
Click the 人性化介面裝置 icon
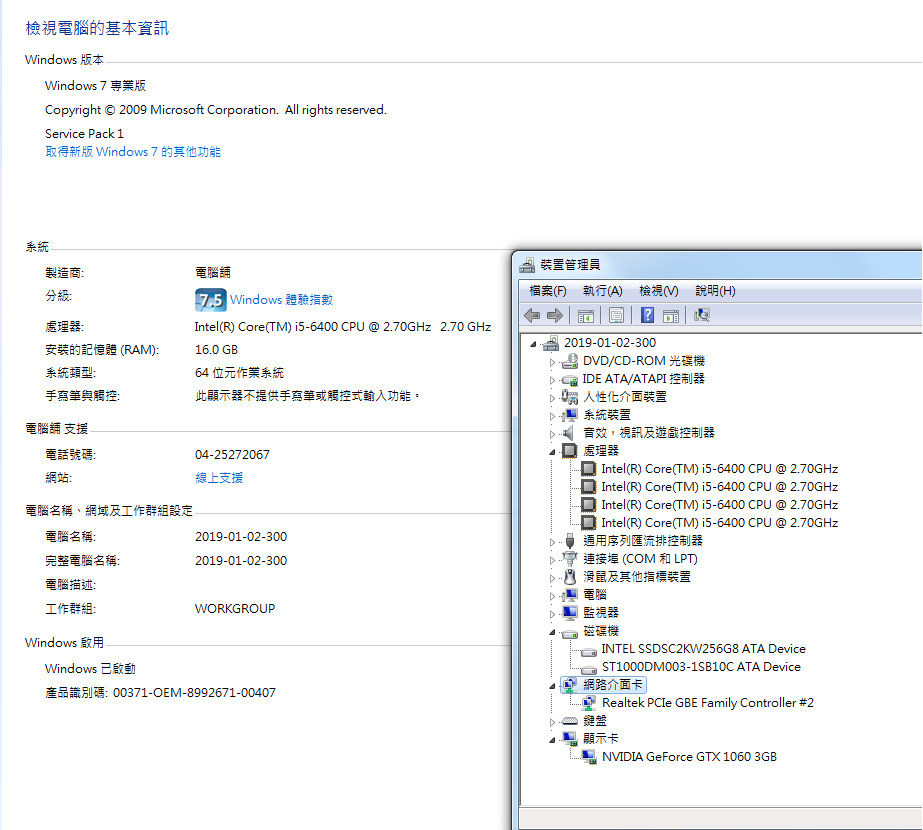pos(569,397)
